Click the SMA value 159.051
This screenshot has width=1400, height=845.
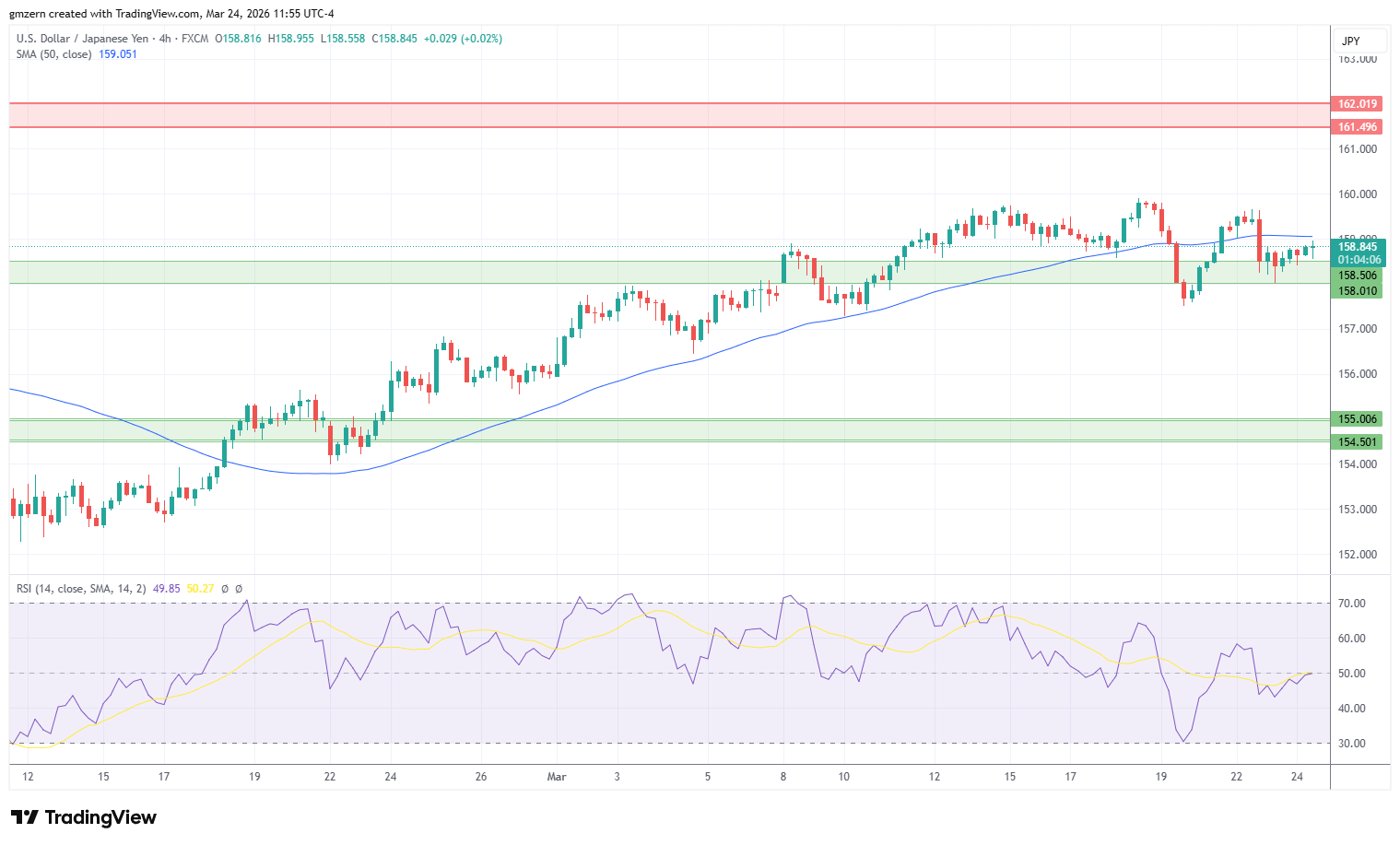coord(118,54)
